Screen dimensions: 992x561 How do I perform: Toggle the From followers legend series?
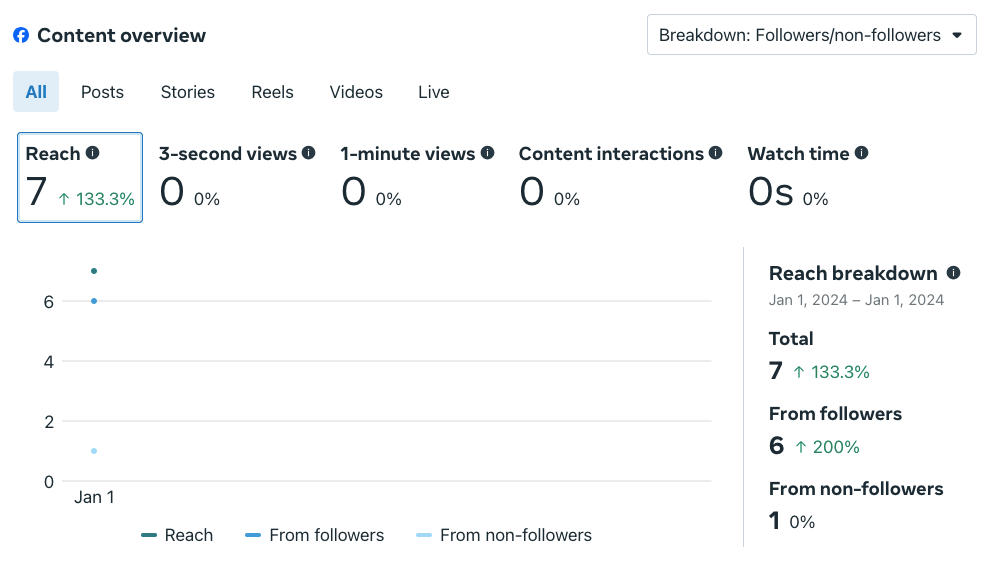click(x=315, y=535)
